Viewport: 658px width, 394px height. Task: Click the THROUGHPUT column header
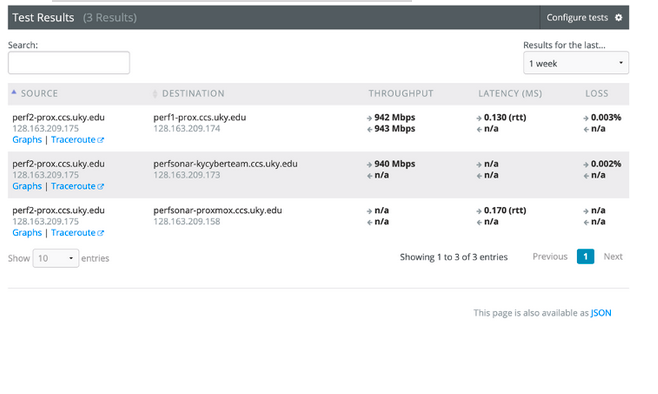pyautogui.click(x=401, y=93)
